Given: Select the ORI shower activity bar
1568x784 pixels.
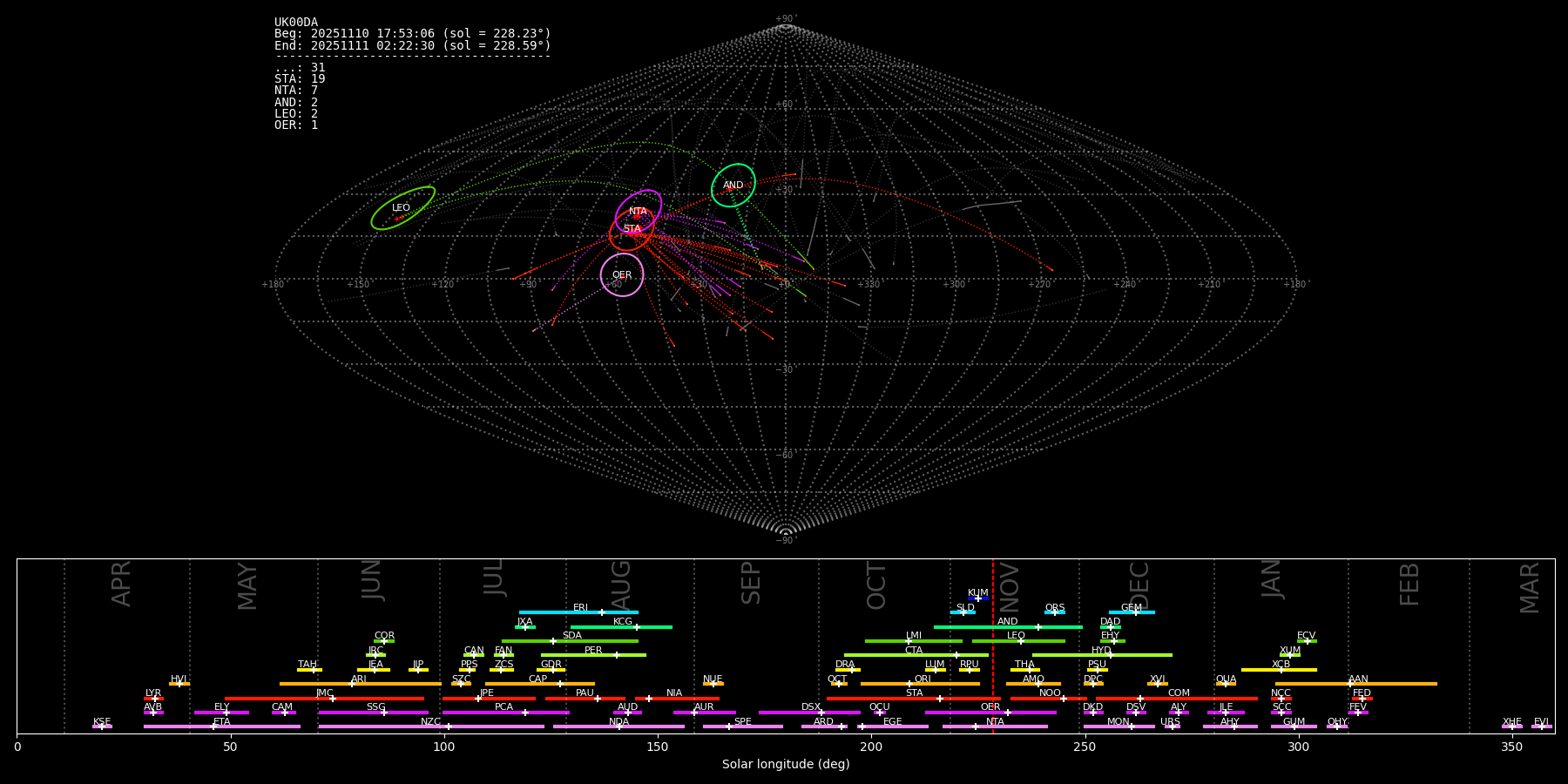Looking at the screenshot, I should [920, 684].
